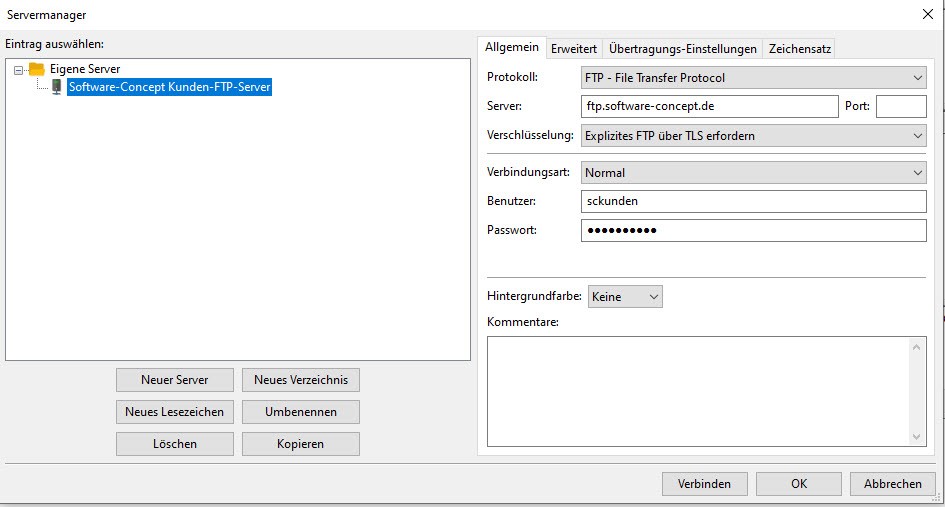The width and height of the screenshot is (945, 507).
Task: Focus the Benutzer text field
Action: coord(753,201)
